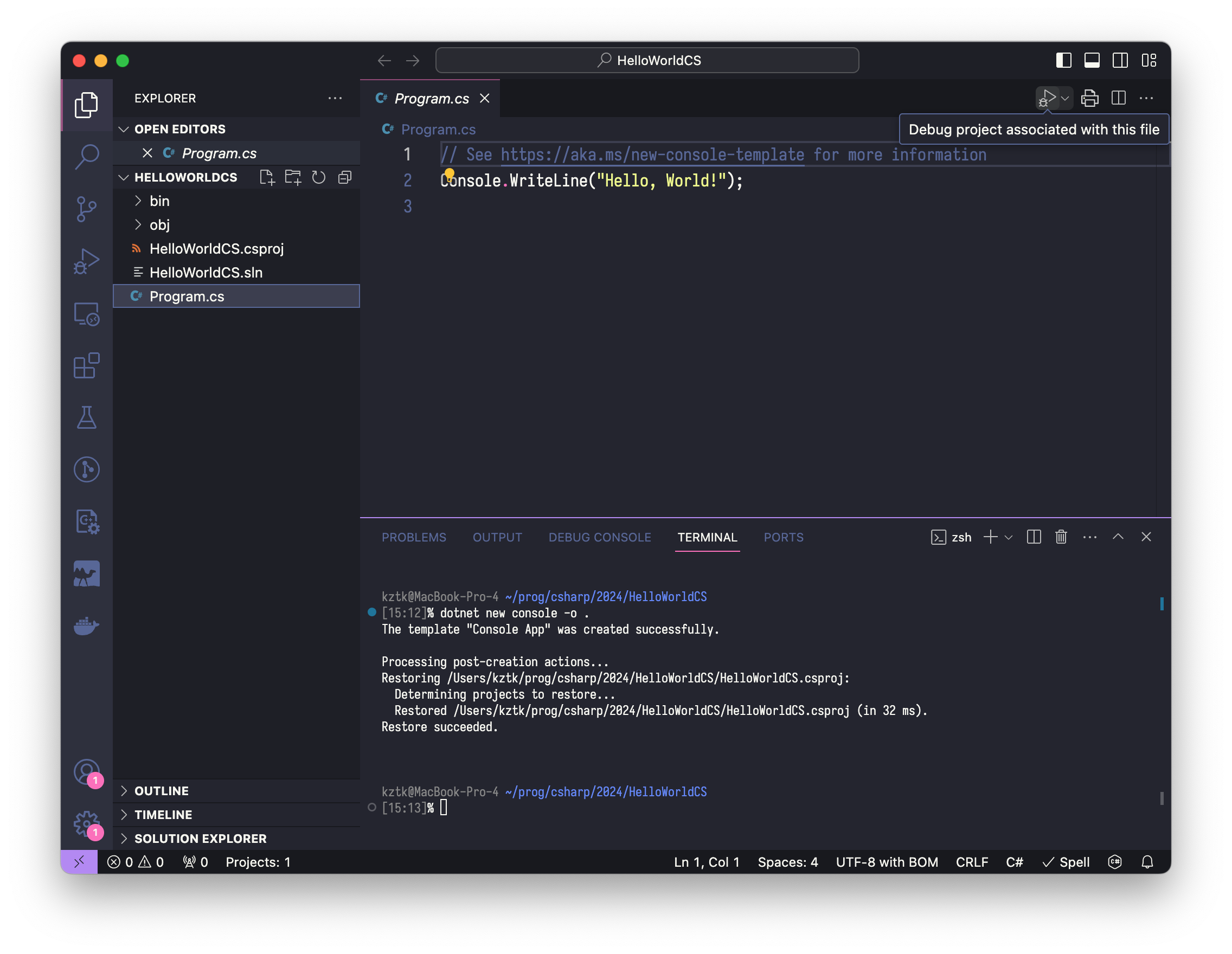Open the Git Graph circle icon
1232x954 pixels.
[x=86, y=469]
